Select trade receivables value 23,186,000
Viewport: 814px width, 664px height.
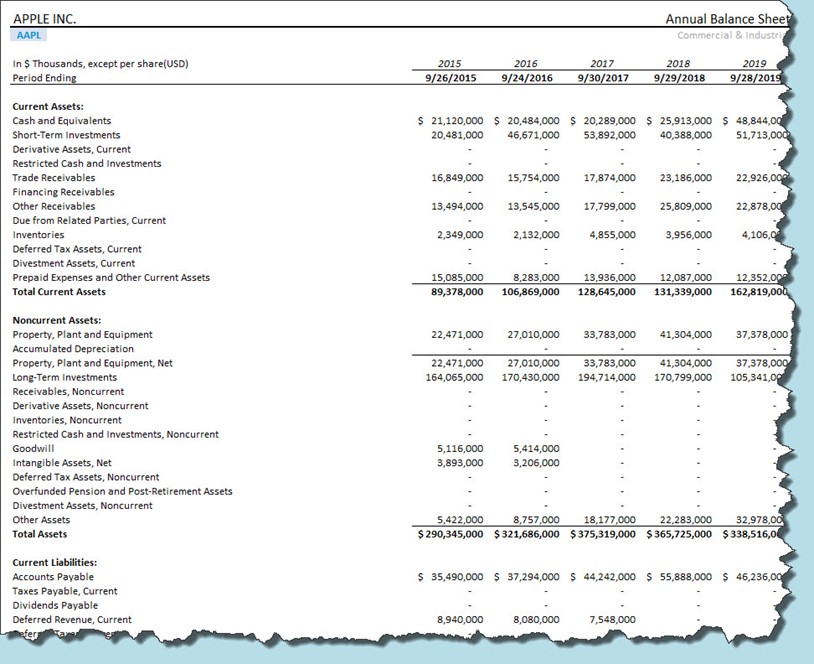tap(686, 178)
